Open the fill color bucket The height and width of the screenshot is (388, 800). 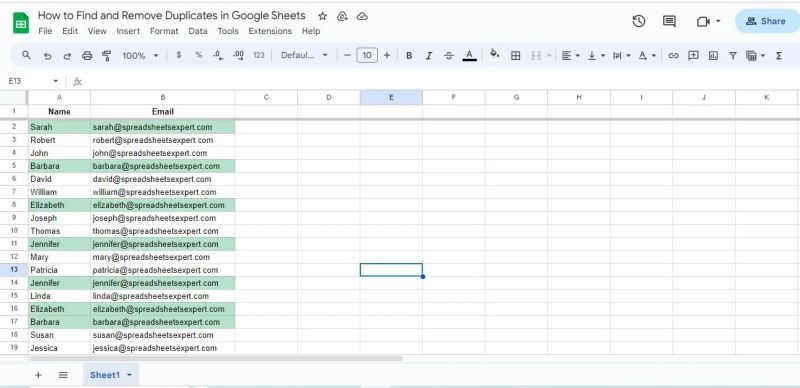click(494, 54)
